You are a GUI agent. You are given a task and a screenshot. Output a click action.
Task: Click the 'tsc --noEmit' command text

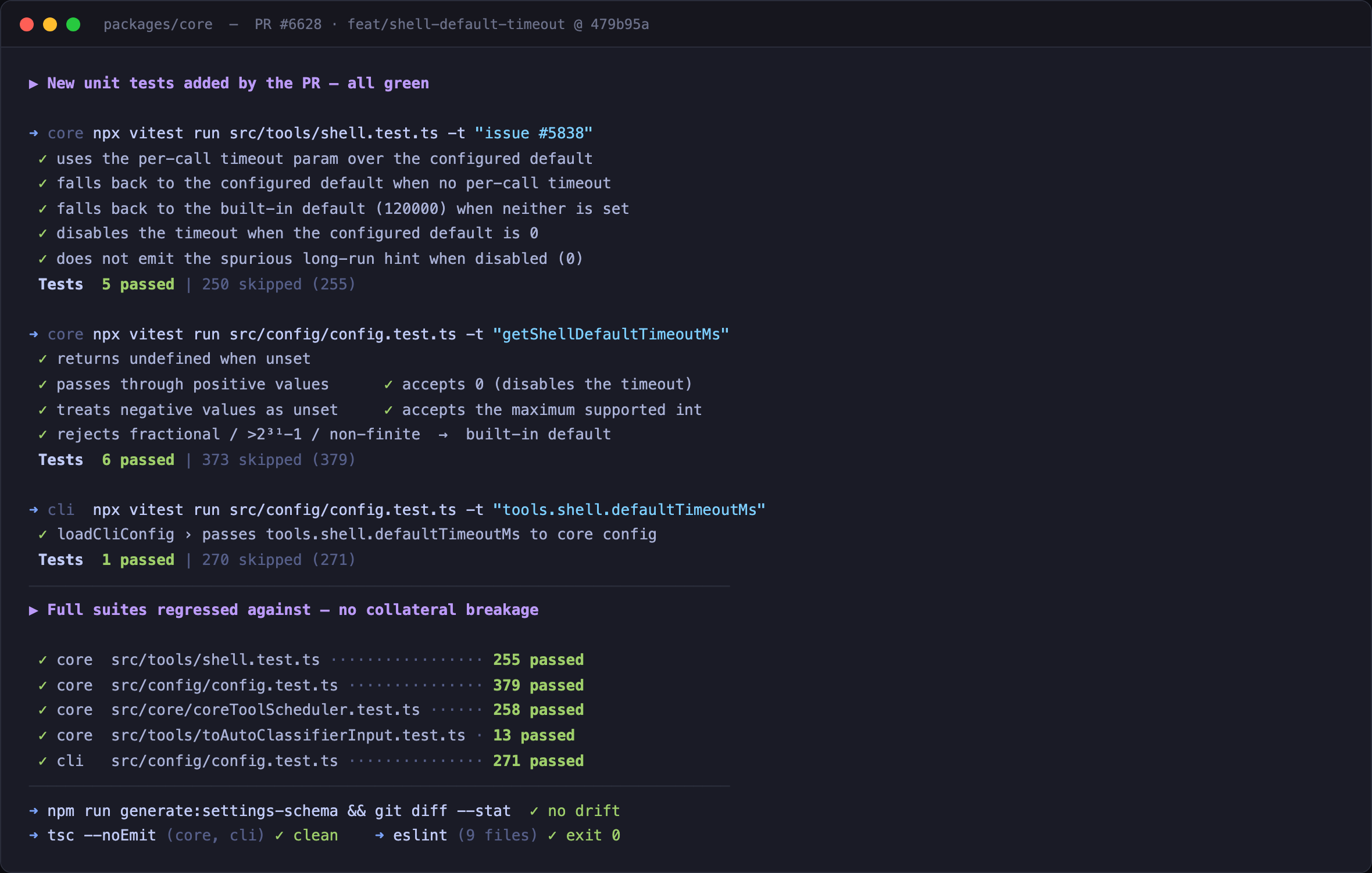[102, 836]
